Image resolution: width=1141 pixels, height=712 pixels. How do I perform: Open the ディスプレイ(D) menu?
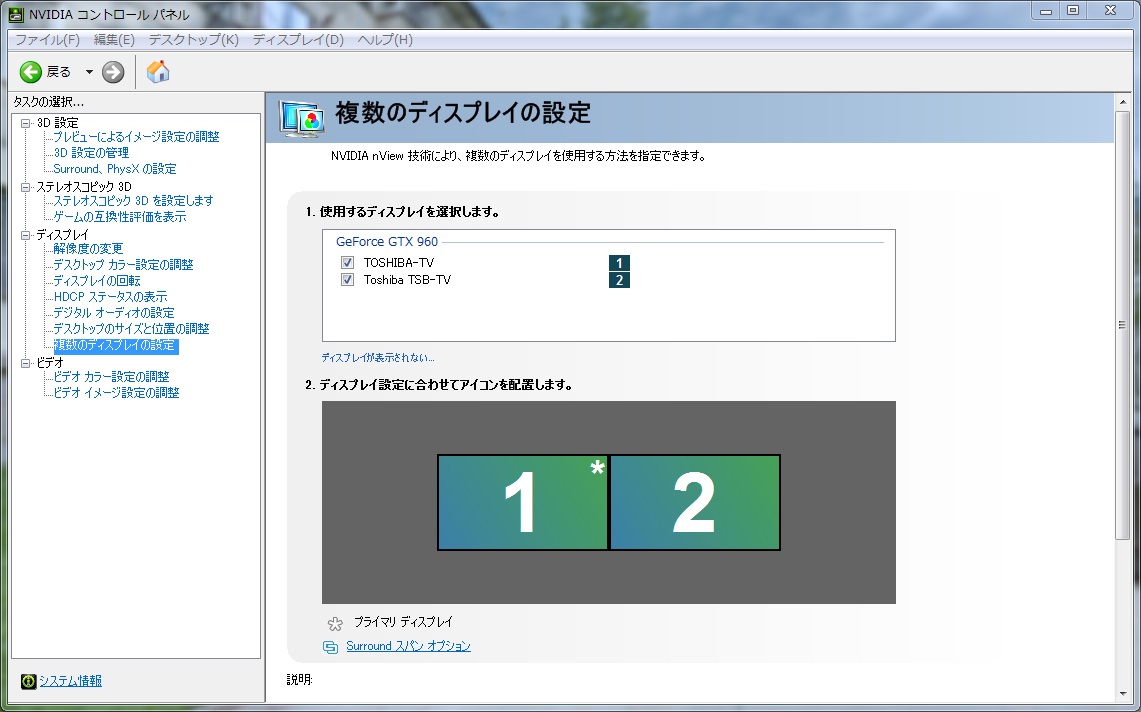click(x=298, y=39)
